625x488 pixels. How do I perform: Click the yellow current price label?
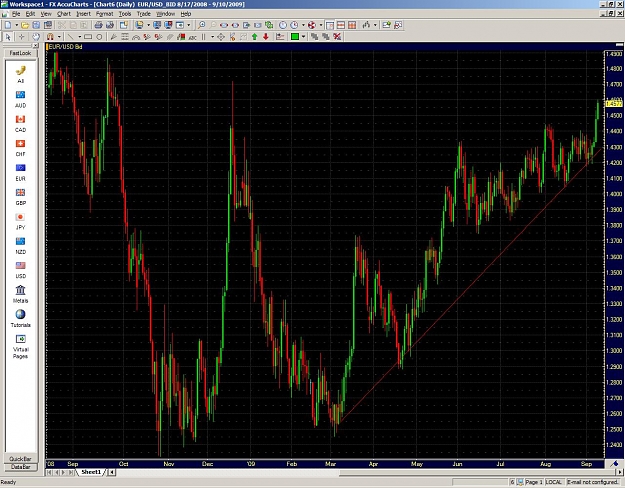click(613, 104)
